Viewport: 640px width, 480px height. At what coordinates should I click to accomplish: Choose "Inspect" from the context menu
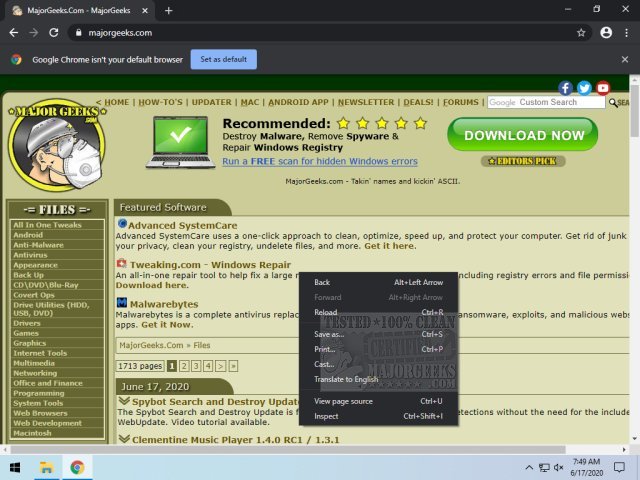pyautogui.click(x=326, y=416)
